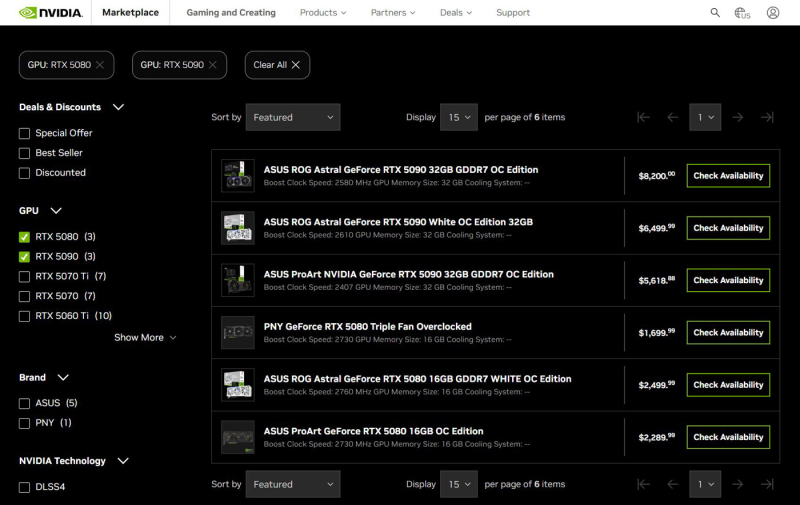Enable the Discounted checkbox
This screenshot has width=800, height=505.
(24, 173)
